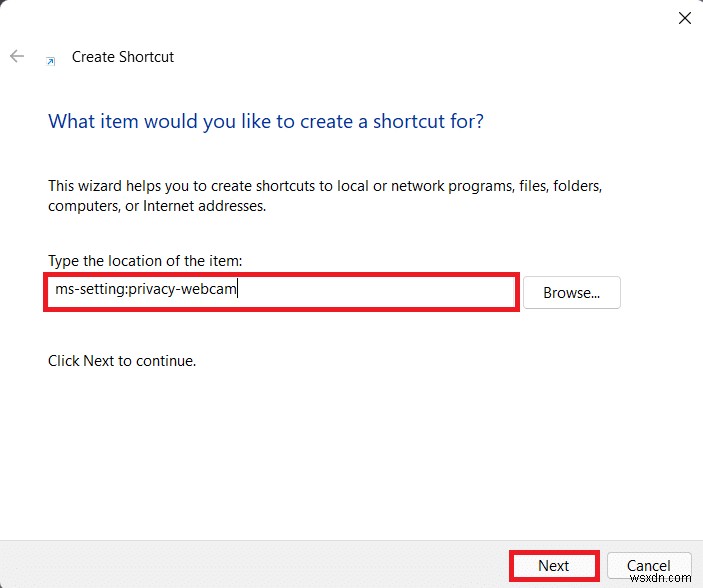Close the Create Shortcut dialog

pyautogui.click(x=685, y=18)
